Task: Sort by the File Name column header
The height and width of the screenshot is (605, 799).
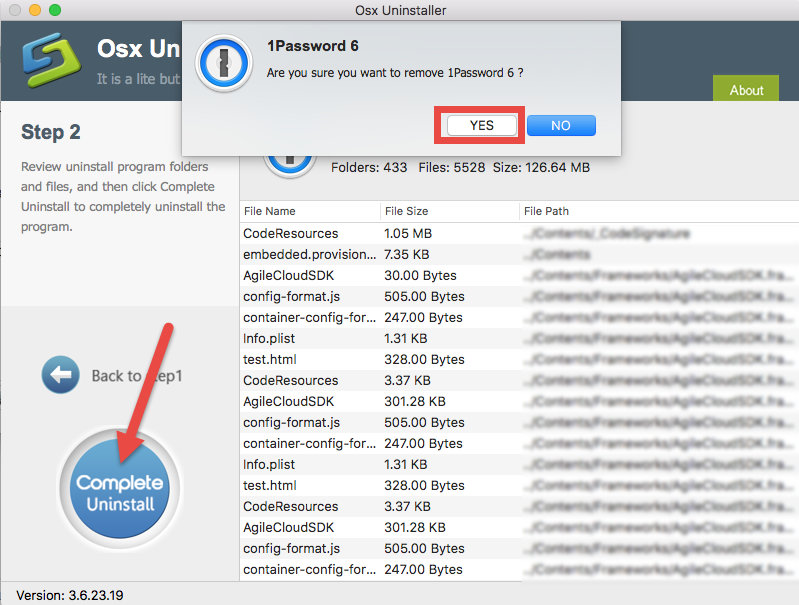Action: [x=310, y=211]
